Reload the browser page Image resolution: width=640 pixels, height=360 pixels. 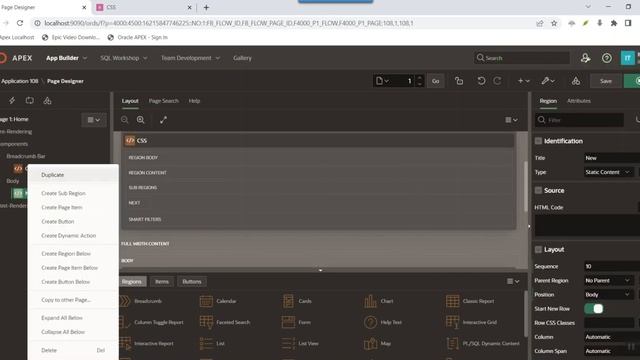click(x=20, y=23)
